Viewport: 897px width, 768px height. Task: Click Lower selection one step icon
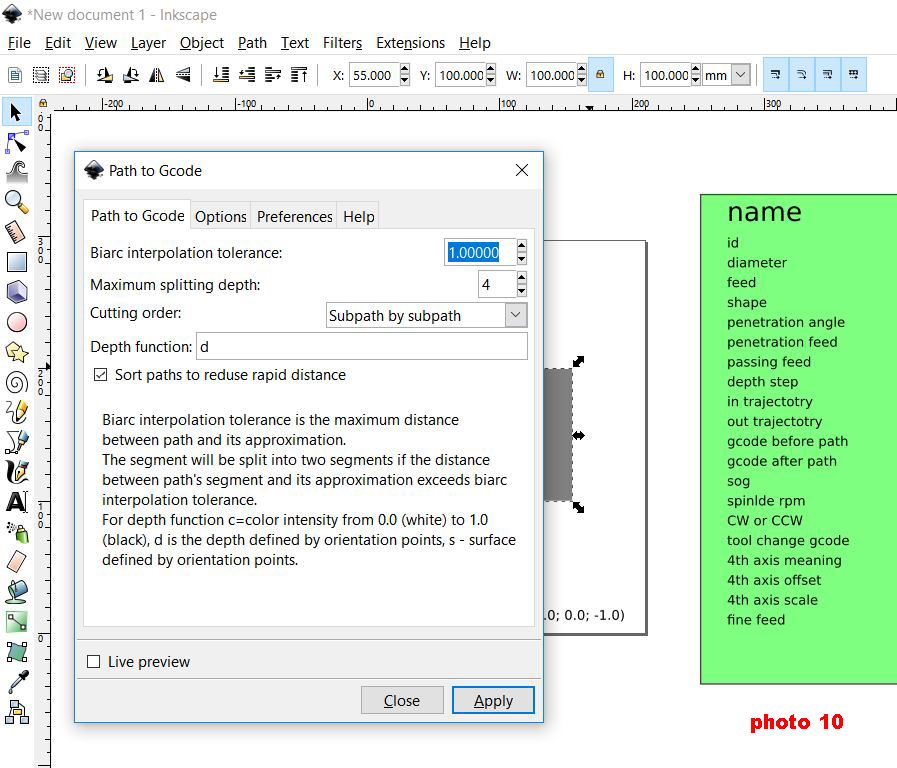point(247,75)
